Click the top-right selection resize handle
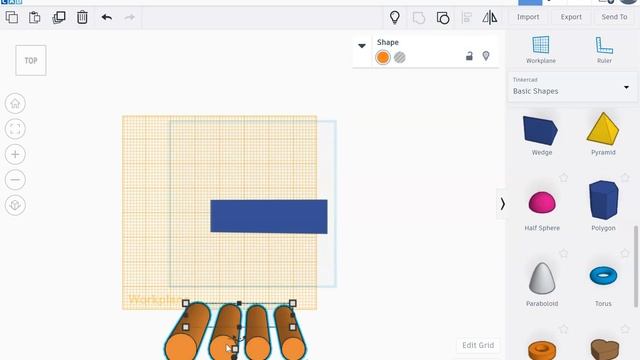The image size is (640, 360). 293,303
